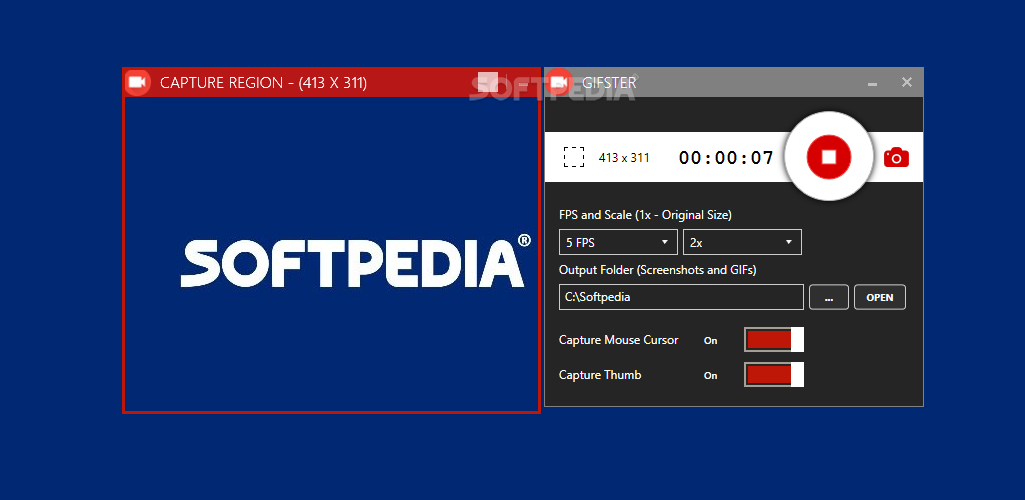This screenshot has width=1025, height=500.
Task: Click the Output Folder (Screenshots and GIFs) label
Action: [x=658, y=269]
